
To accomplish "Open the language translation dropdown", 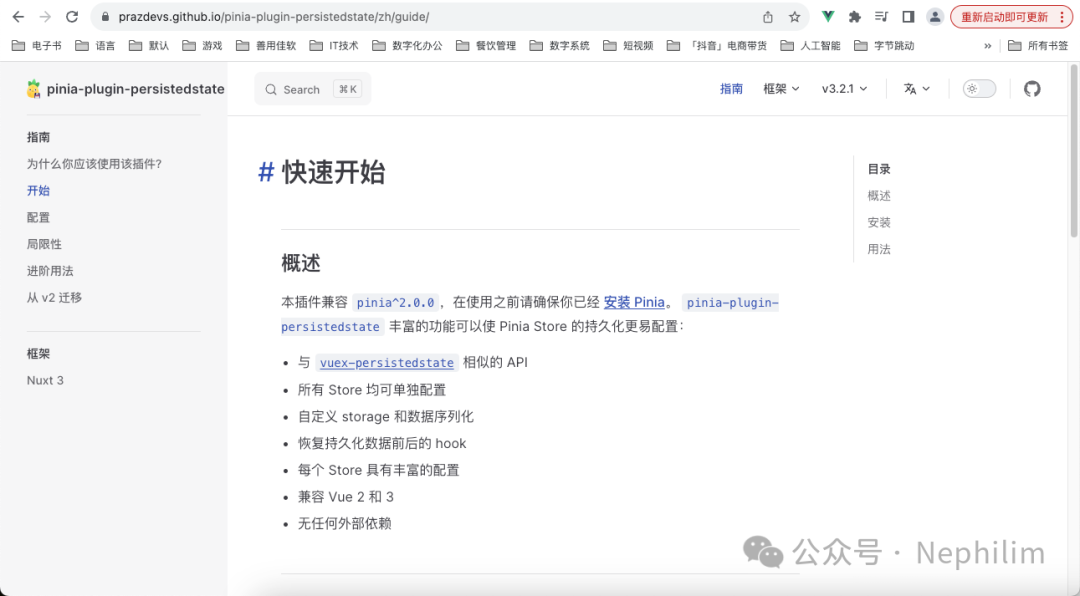I will point(916,88).
